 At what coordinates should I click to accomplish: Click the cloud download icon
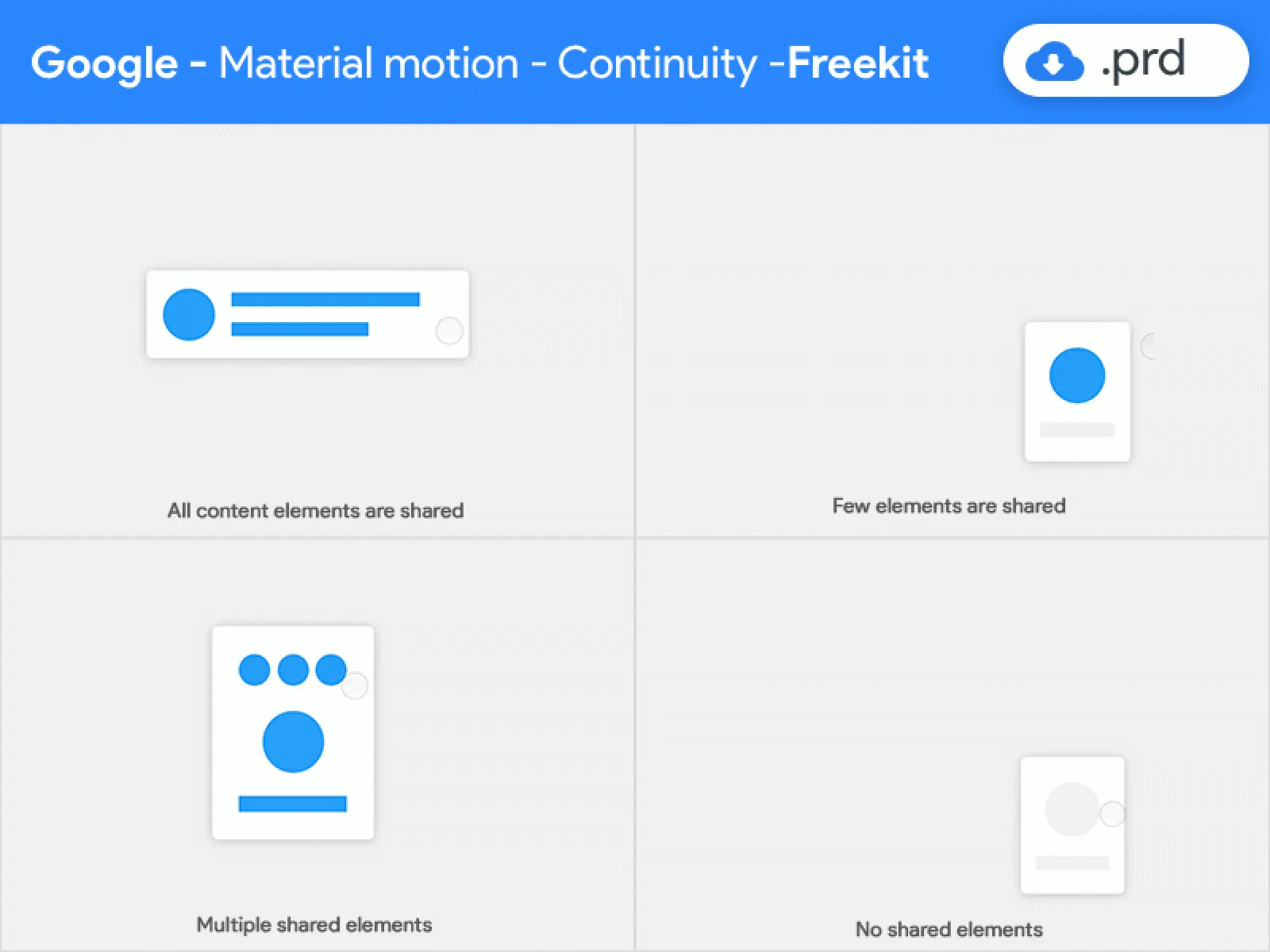pos(1054,62)
